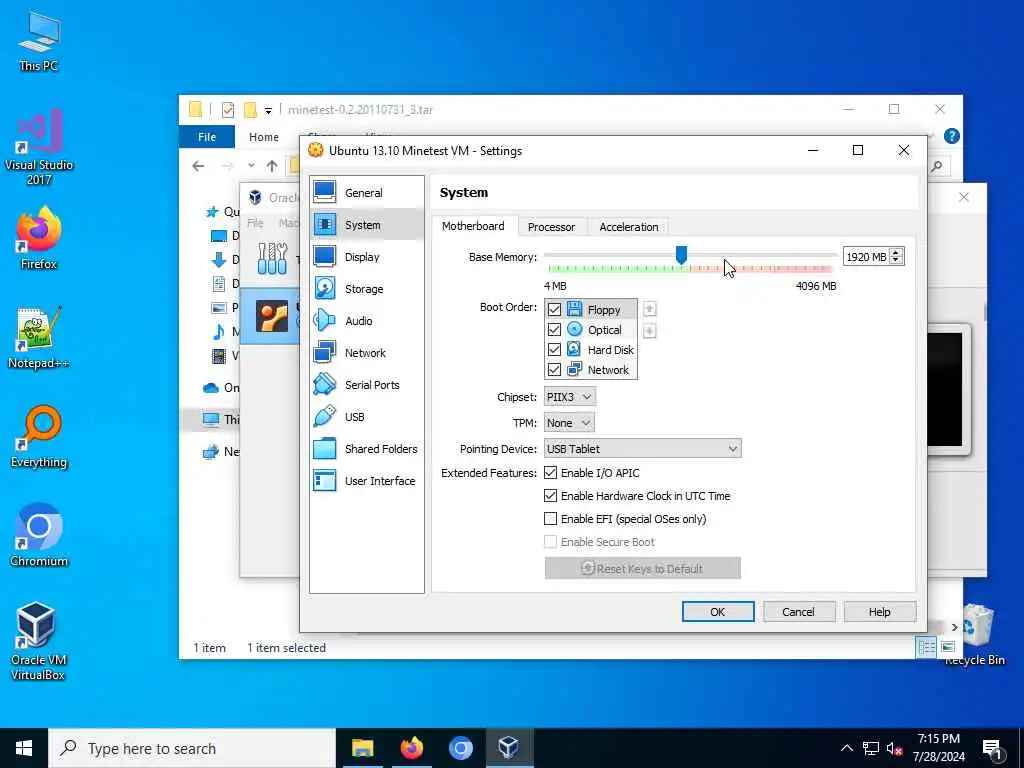Enable EFI (special OSes only) checkbox

click(551, 519)
